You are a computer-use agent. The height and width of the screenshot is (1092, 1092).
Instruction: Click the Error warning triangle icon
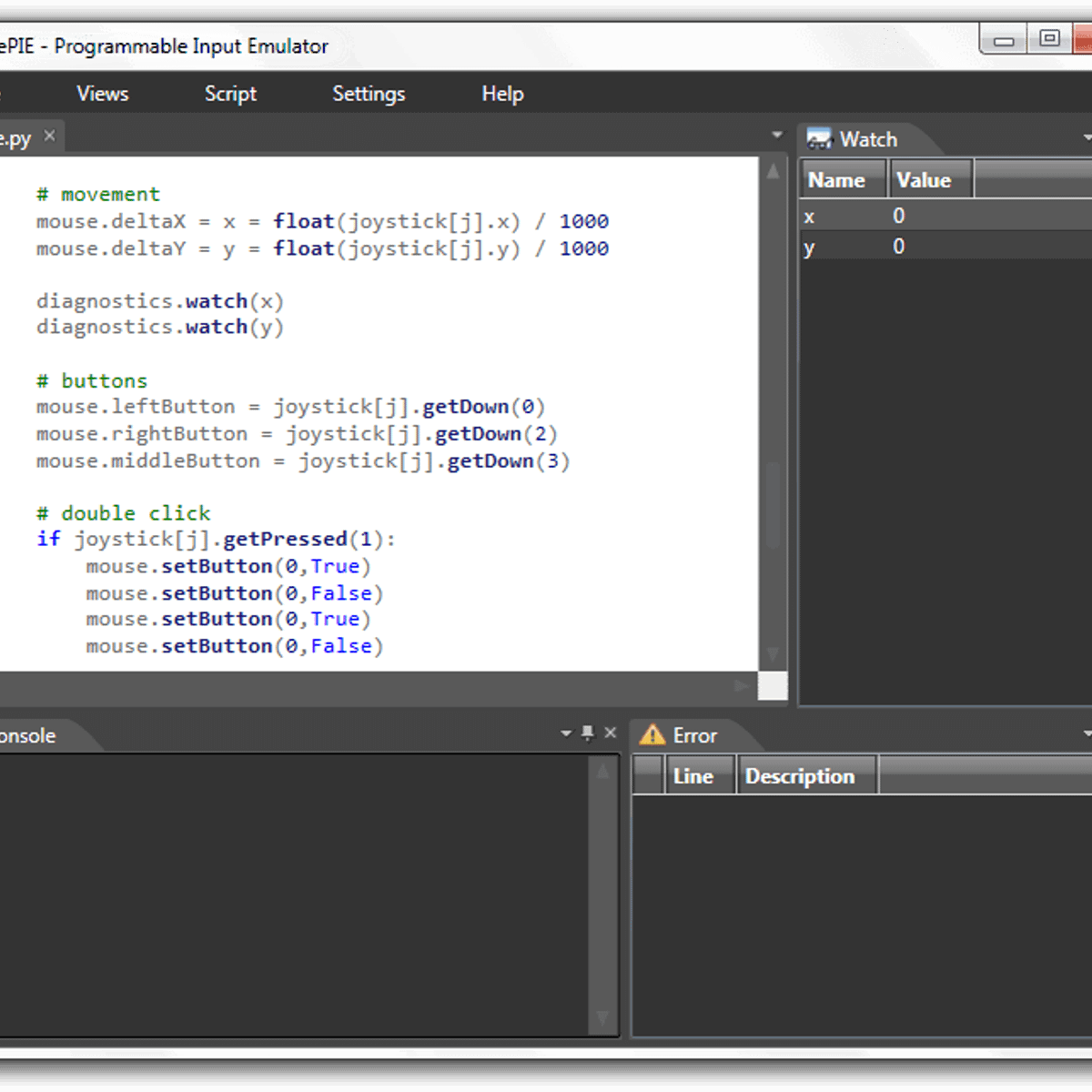pos(652,735)
